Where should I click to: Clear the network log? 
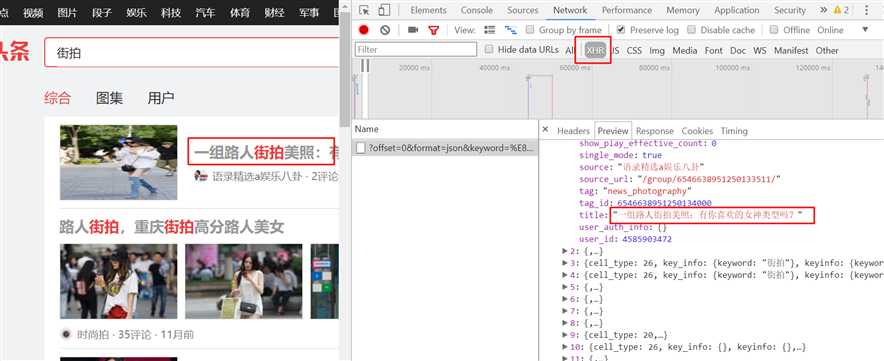tap(385, 30)
